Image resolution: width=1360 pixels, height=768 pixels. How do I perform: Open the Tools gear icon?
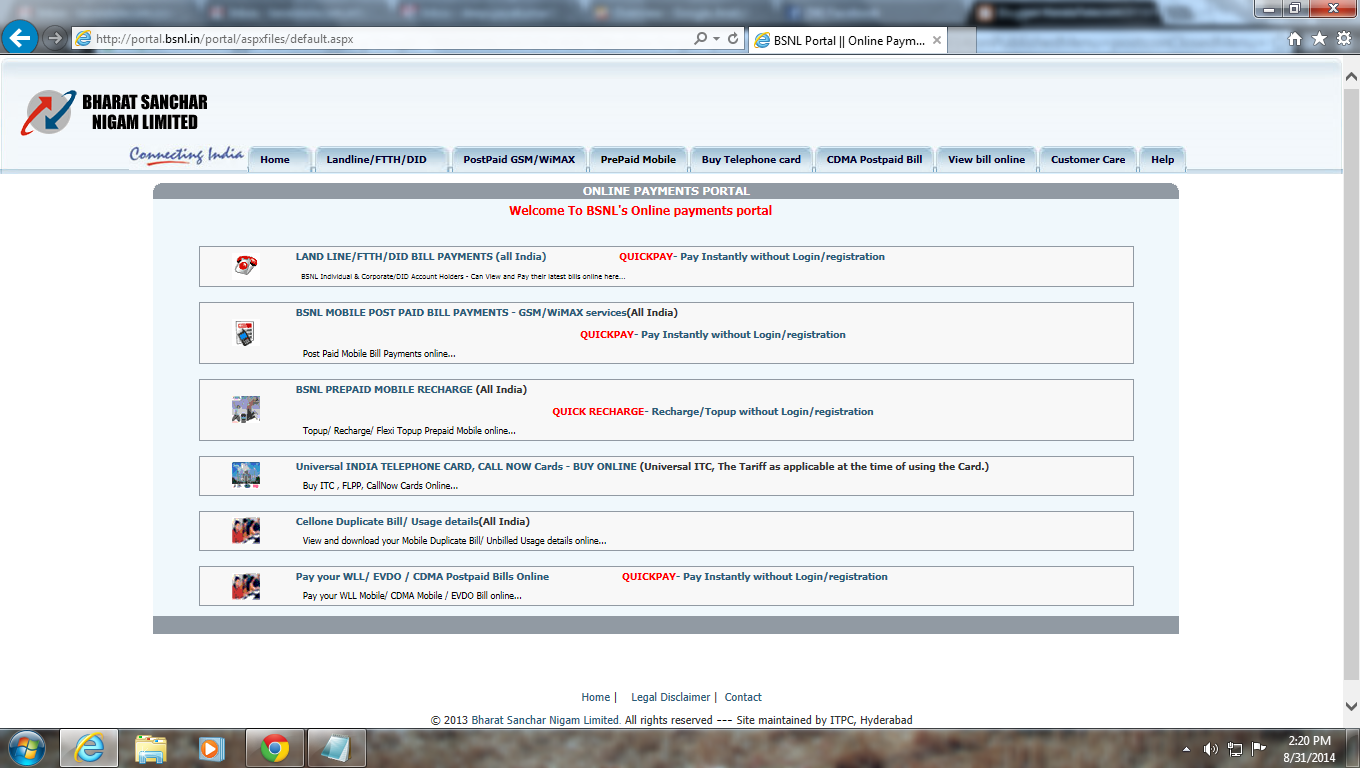[x=1343, y=39]
